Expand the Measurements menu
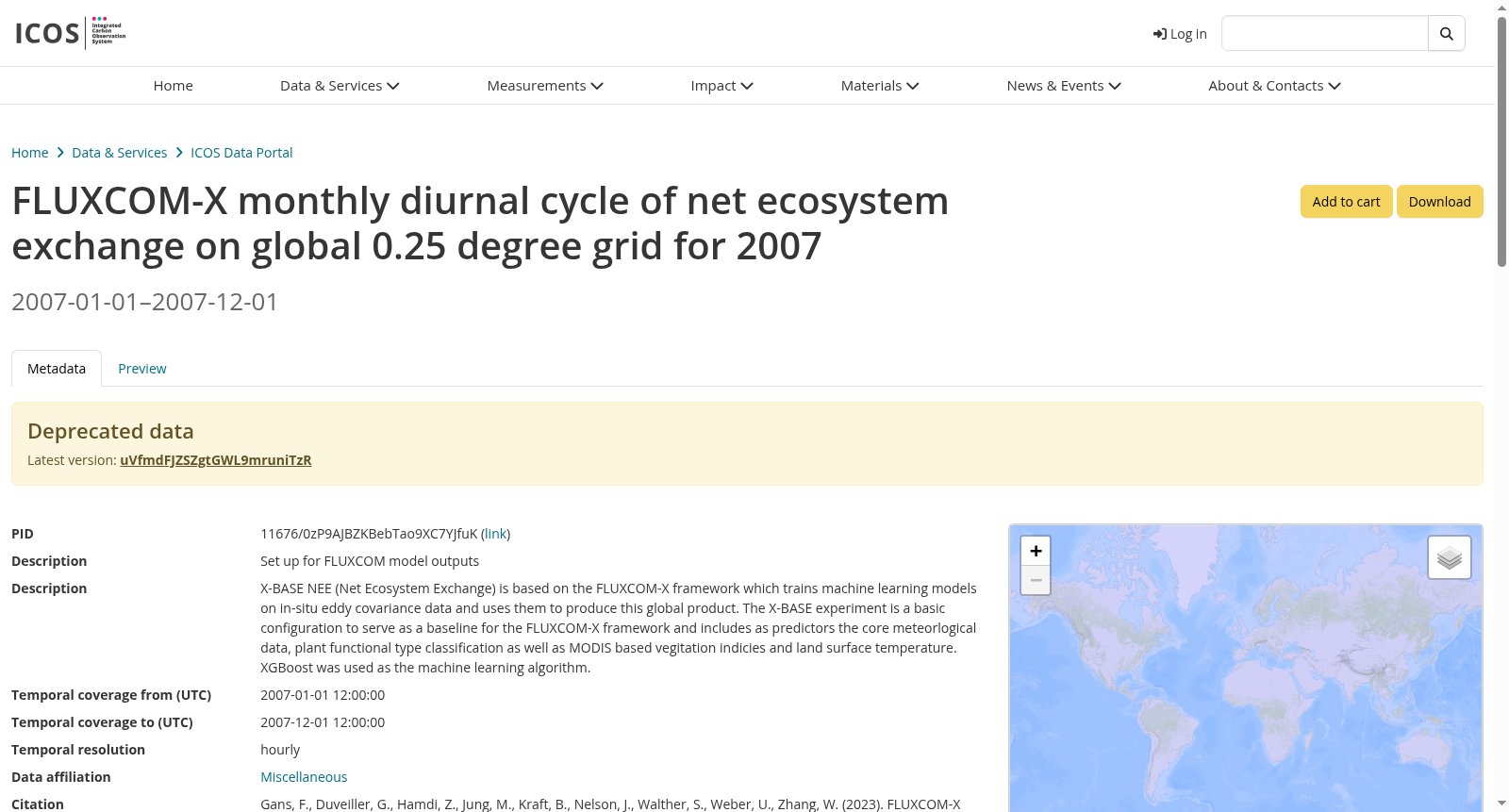This screenshot has height=812, width=1509. 545,86
